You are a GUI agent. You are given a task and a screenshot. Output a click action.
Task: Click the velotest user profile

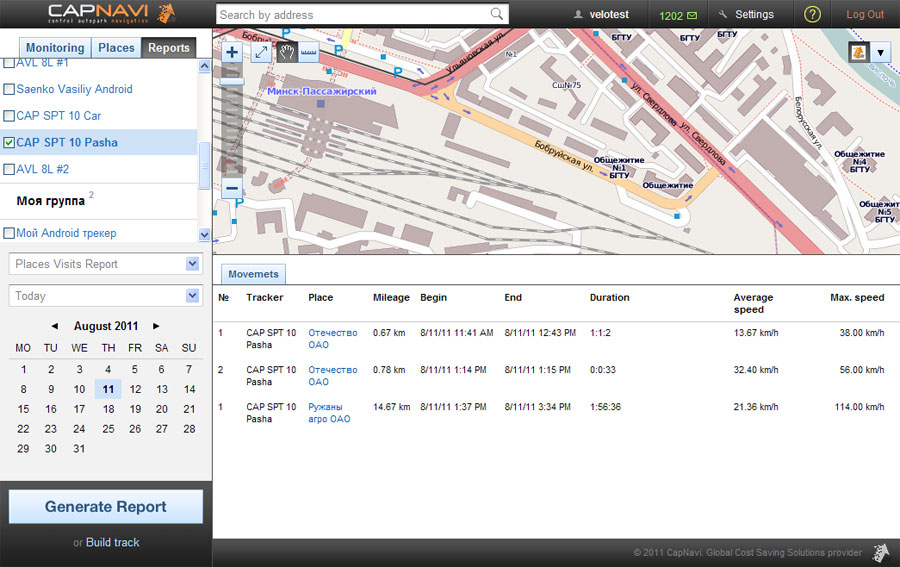(602, 14)
